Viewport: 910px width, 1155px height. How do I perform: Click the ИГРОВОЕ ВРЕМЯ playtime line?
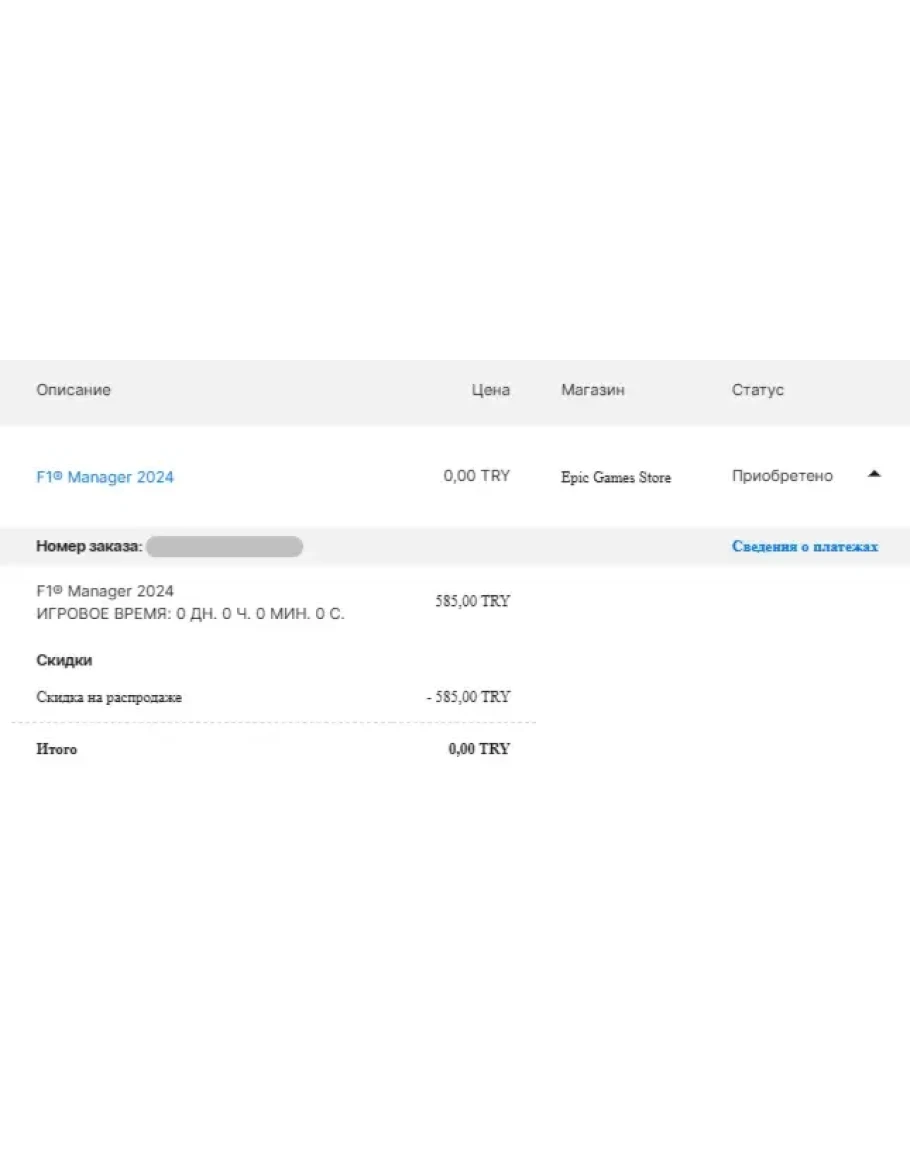(x=190, y=613)
